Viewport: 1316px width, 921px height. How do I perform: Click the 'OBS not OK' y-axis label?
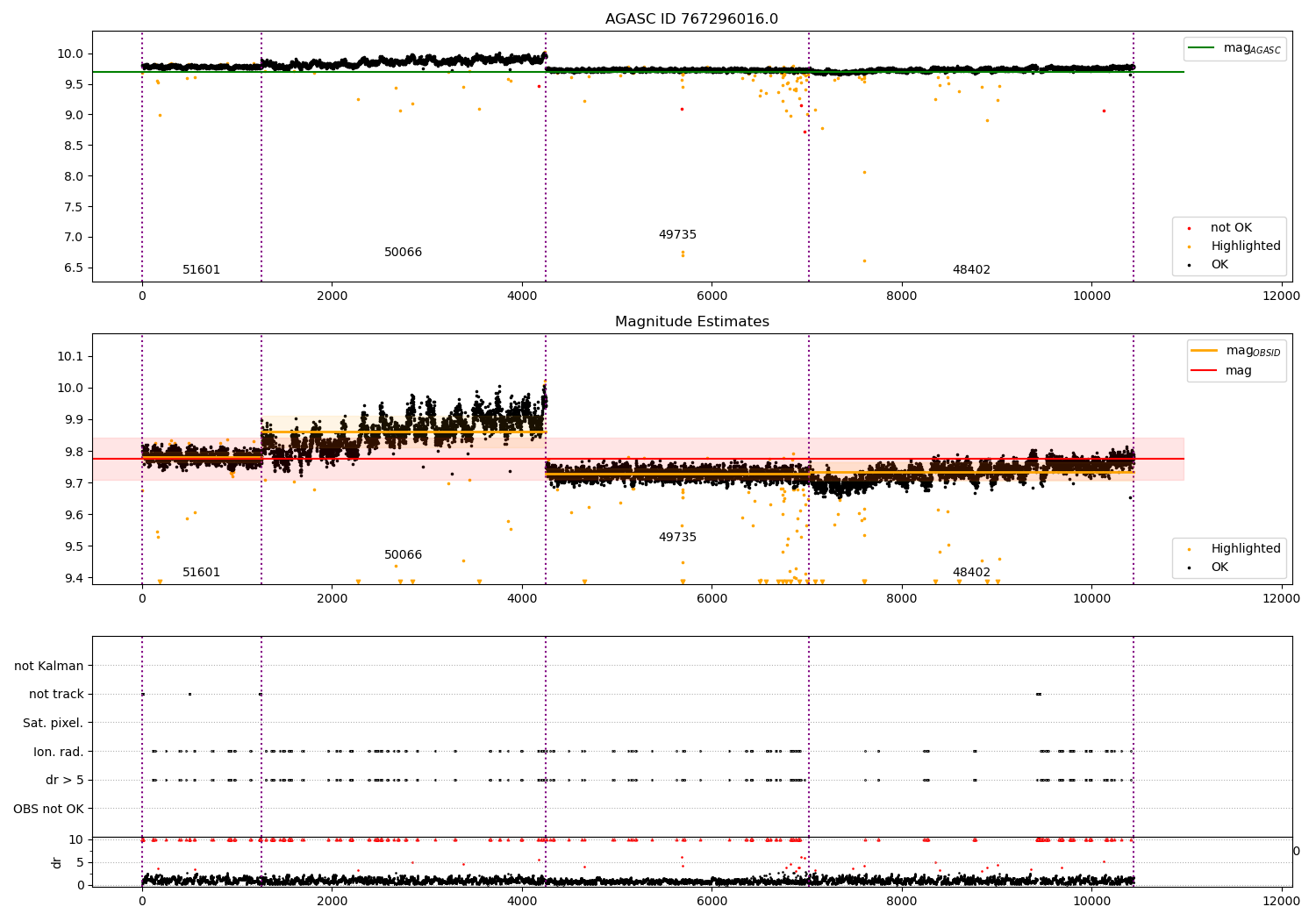[48, 810]
